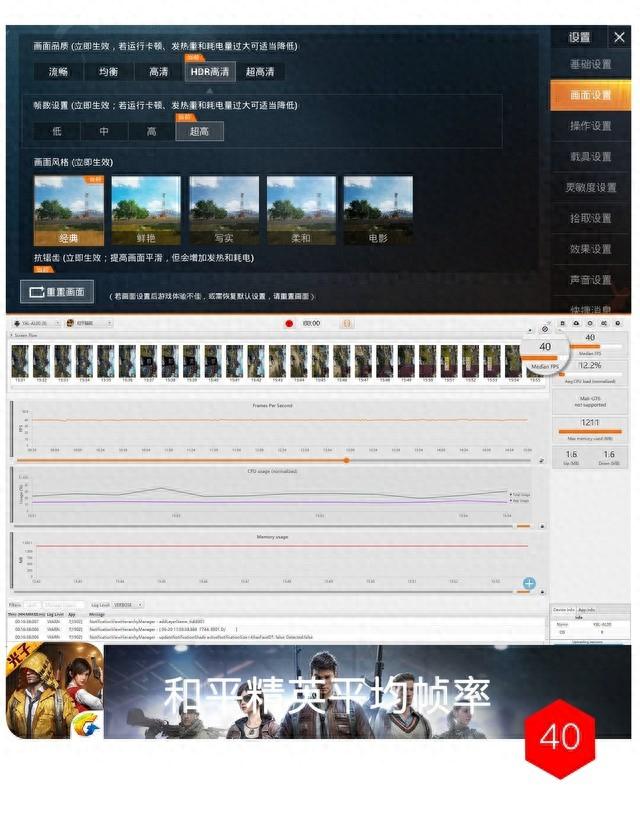Click the 和平精英平均帧率 banner title
This screenshot has height=813, width=640.
pos(327,695)
